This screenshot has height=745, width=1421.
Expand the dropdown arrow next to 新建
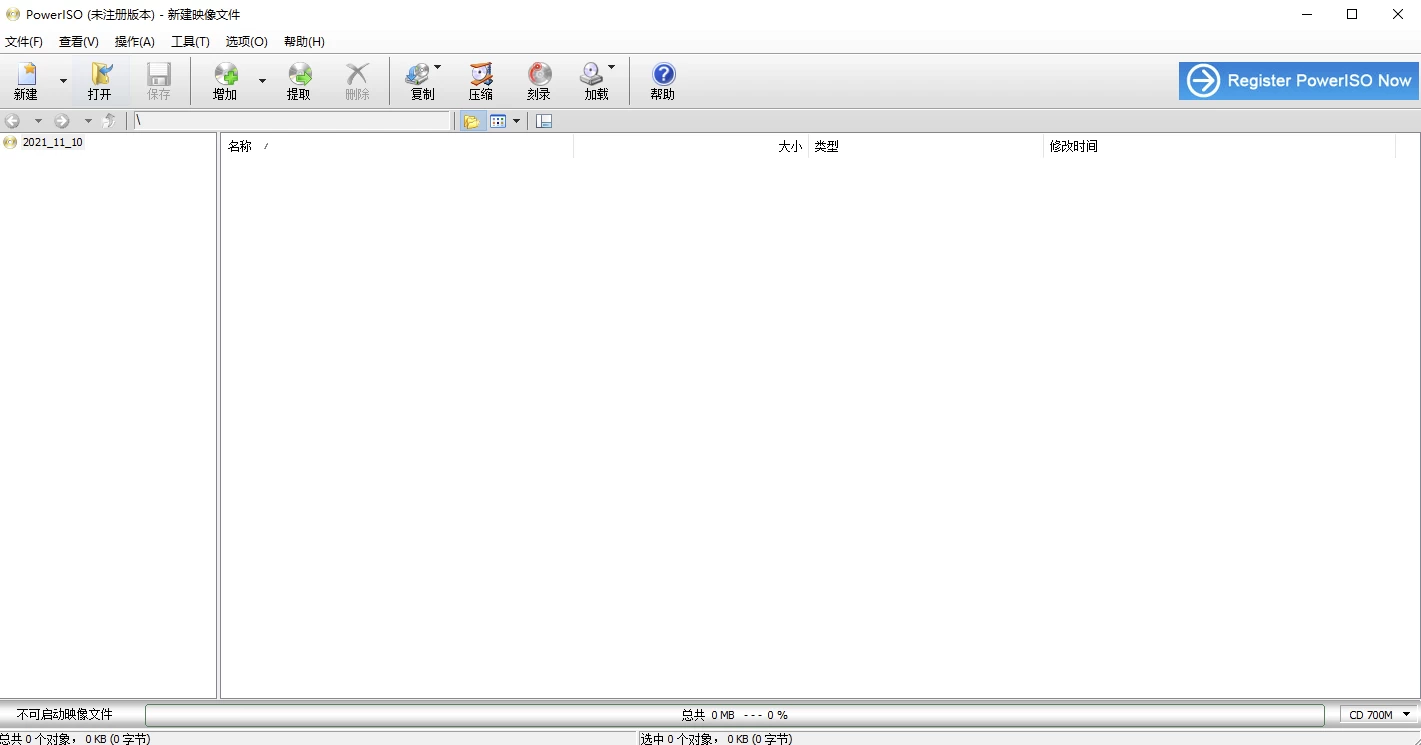click(x=63, y=81)
